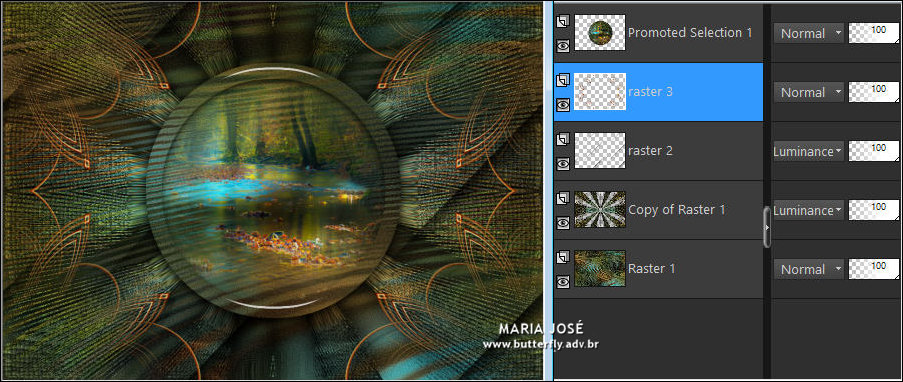Click raster 3 layer type icon
This screenshot has height=382, width=903.
pos(563,80)
